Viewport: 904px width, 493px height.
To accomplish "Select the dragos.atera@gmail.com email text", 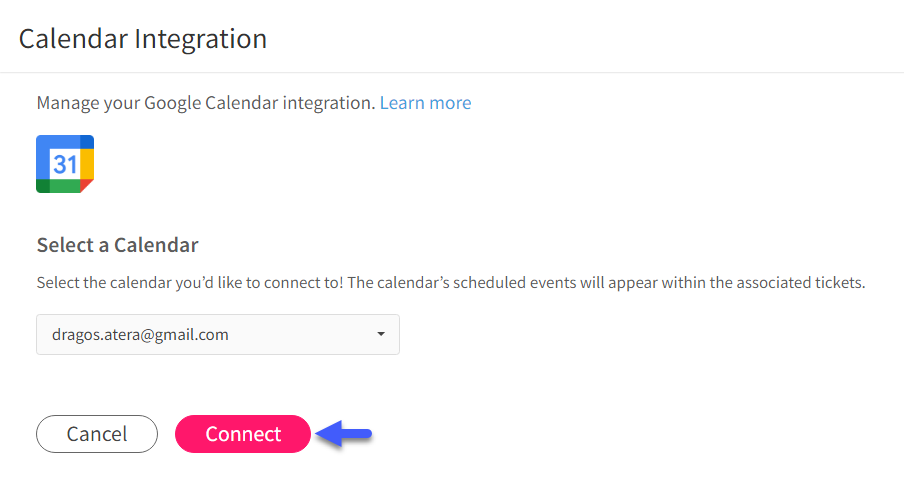I will (x=140, y=335).
